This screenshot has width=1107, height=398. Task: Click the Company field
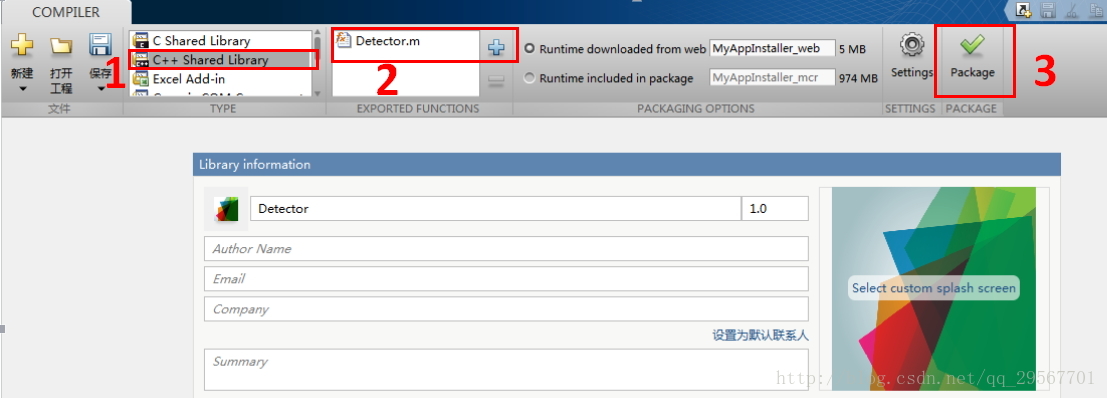point(505,309)
